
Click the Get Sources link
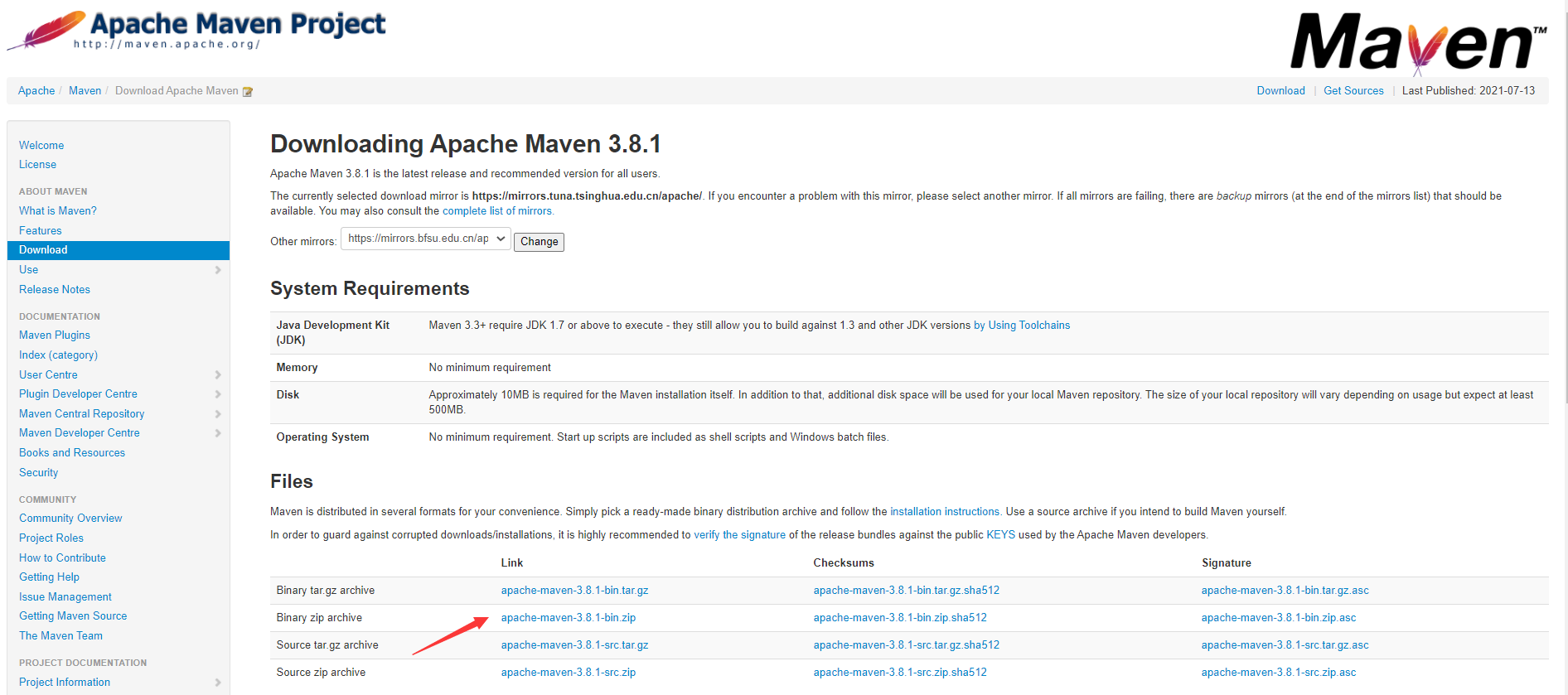pyautogui.click(x=1353, y=91)
